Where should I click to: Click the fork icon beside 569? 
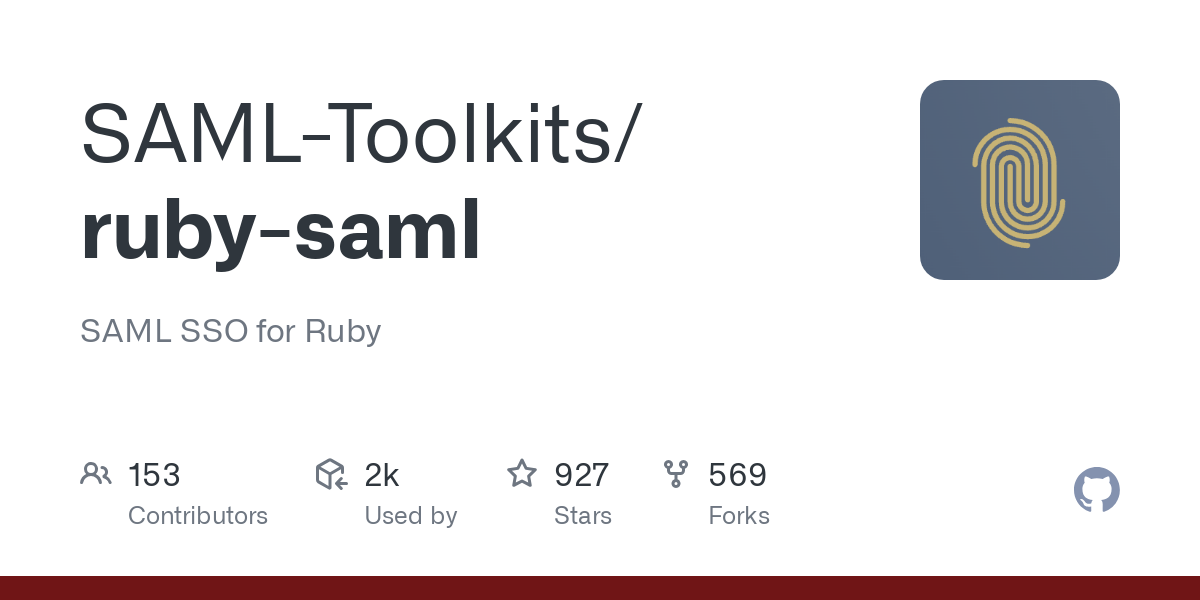[x=676, y=474]
